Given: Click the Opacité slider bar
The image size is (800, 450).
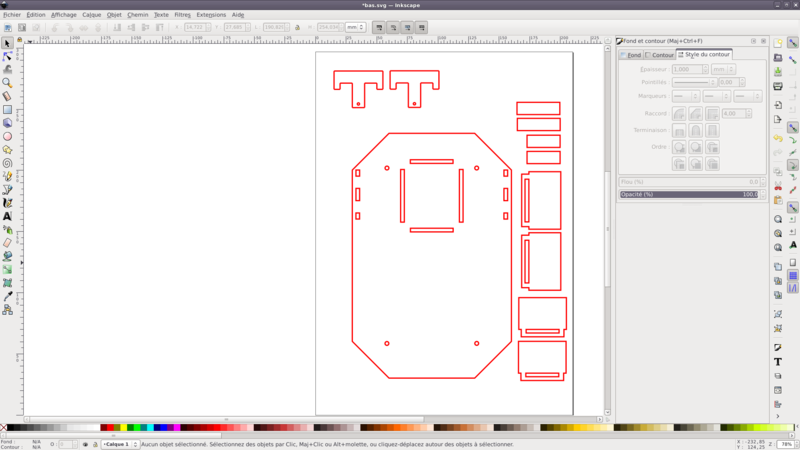Looking at the screenshot, I should [x=688, y=194].
